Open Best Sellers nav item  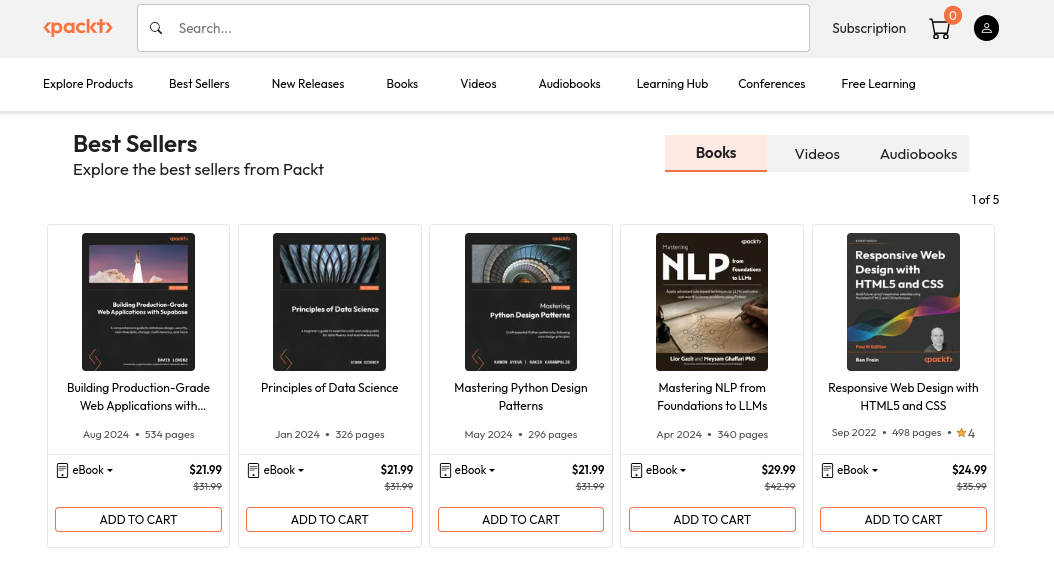[x=199, y=84]
